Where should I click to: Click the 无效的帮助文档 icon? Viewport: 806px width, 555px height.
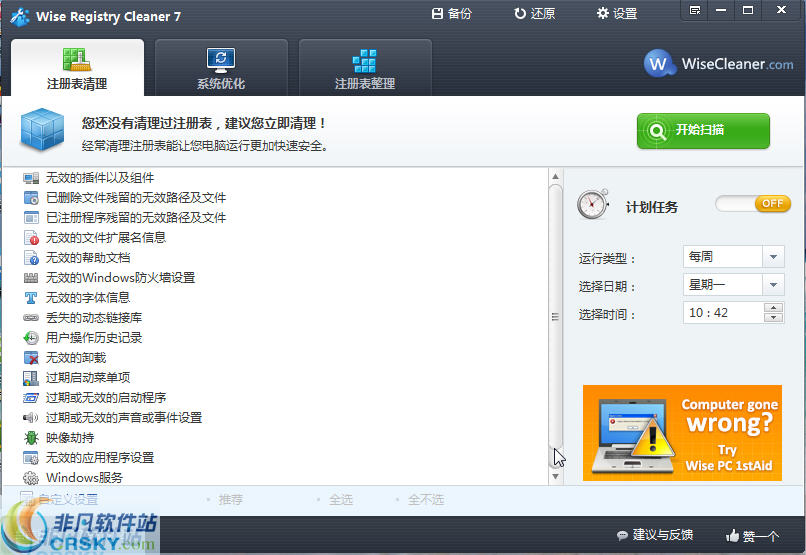(31, 258)
